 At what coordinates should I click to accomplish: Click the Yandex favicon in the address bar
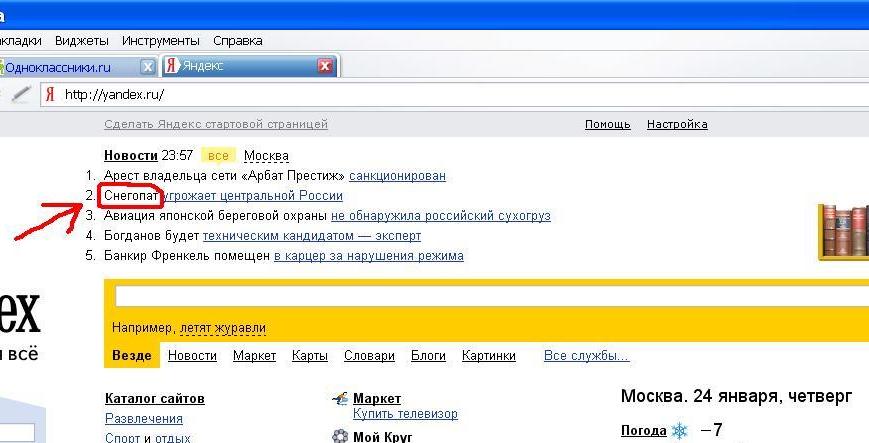click(50, 95)
